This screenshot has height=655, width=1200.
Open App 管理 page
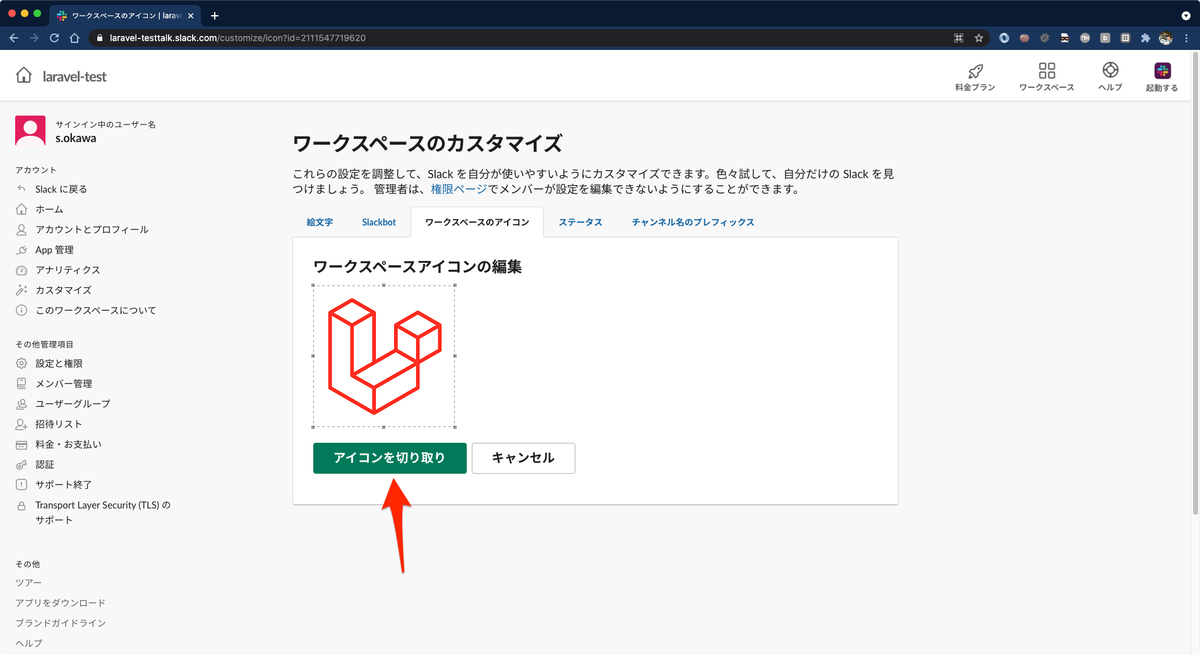point(54,250)
